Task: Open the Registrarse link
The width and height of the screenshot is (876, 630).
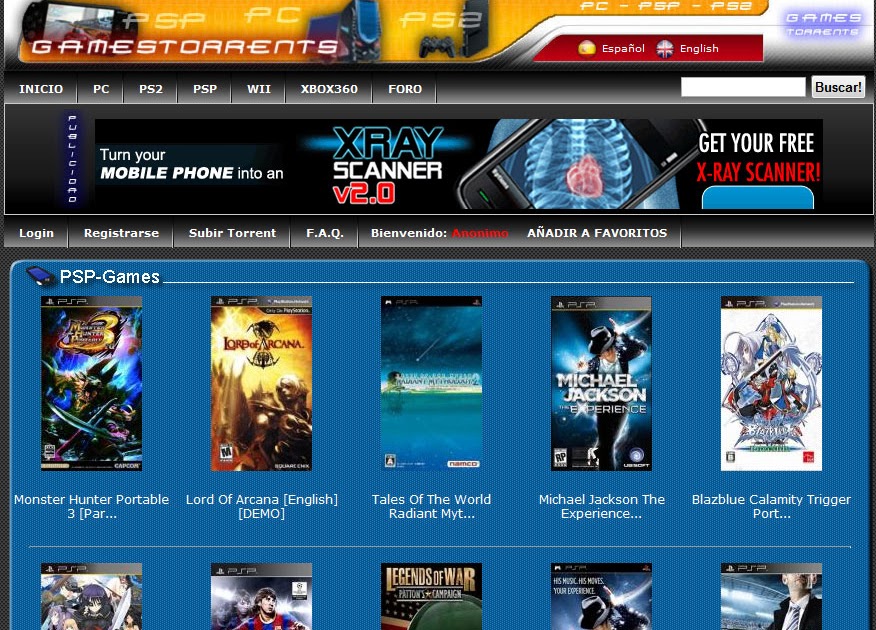Action: (121, 233)
